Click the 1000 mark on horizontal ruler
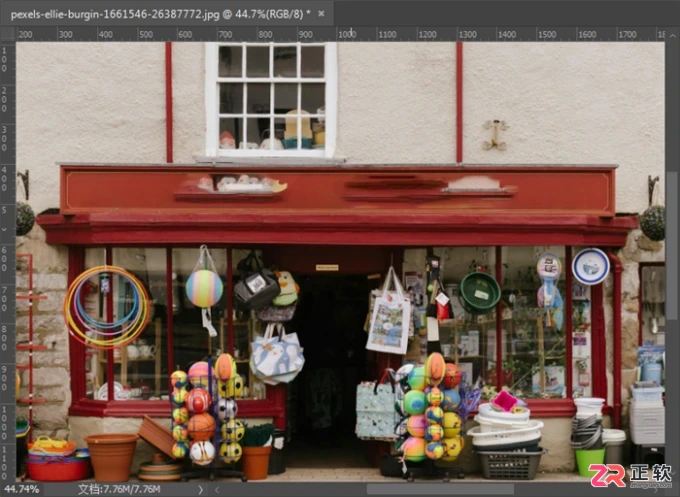Image resolution: width=680 pixels, height=497 pixels. pos(347,34)
